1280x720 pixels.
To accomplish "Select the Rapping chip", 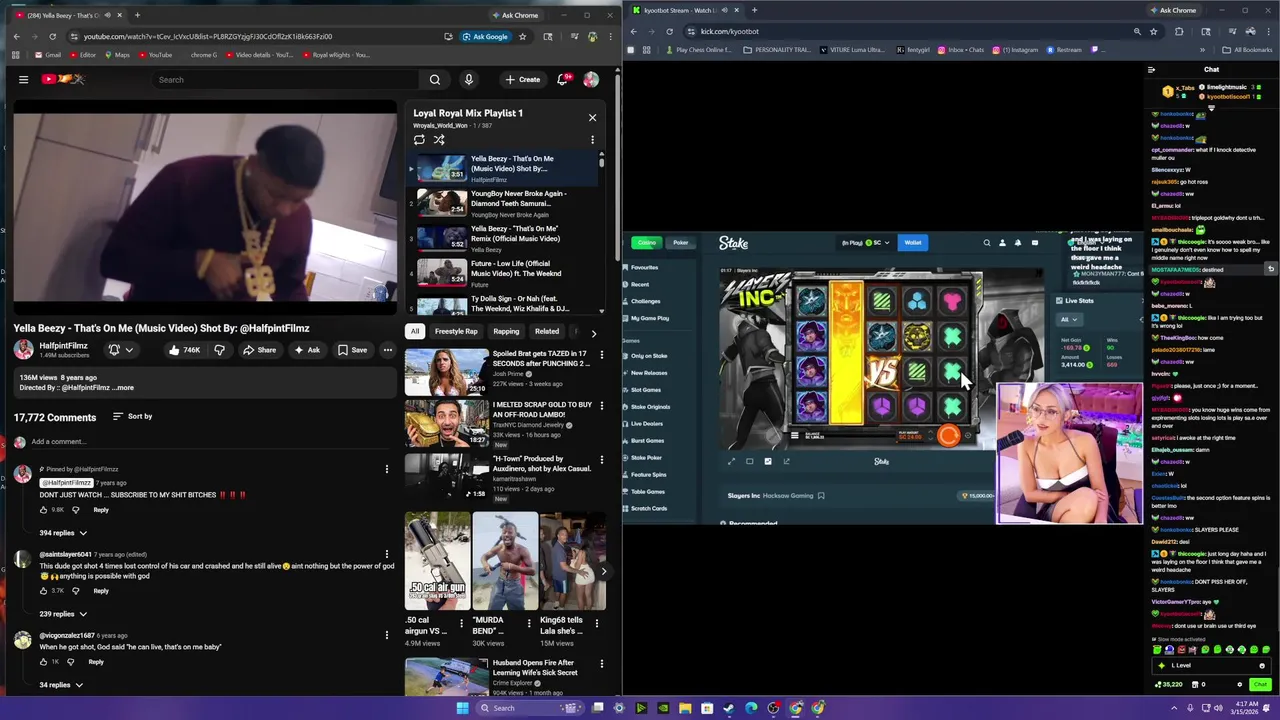I will [506, 331].
